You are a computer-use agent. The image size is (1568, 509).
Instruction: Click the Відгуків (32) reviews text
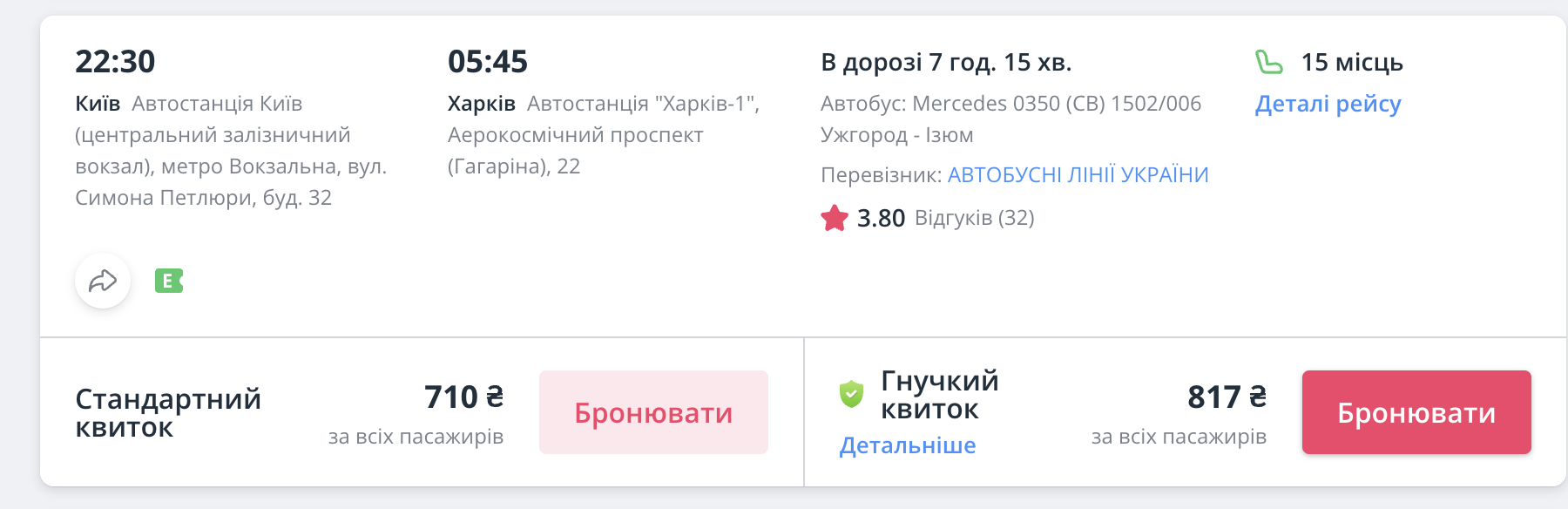coord(974,218)
